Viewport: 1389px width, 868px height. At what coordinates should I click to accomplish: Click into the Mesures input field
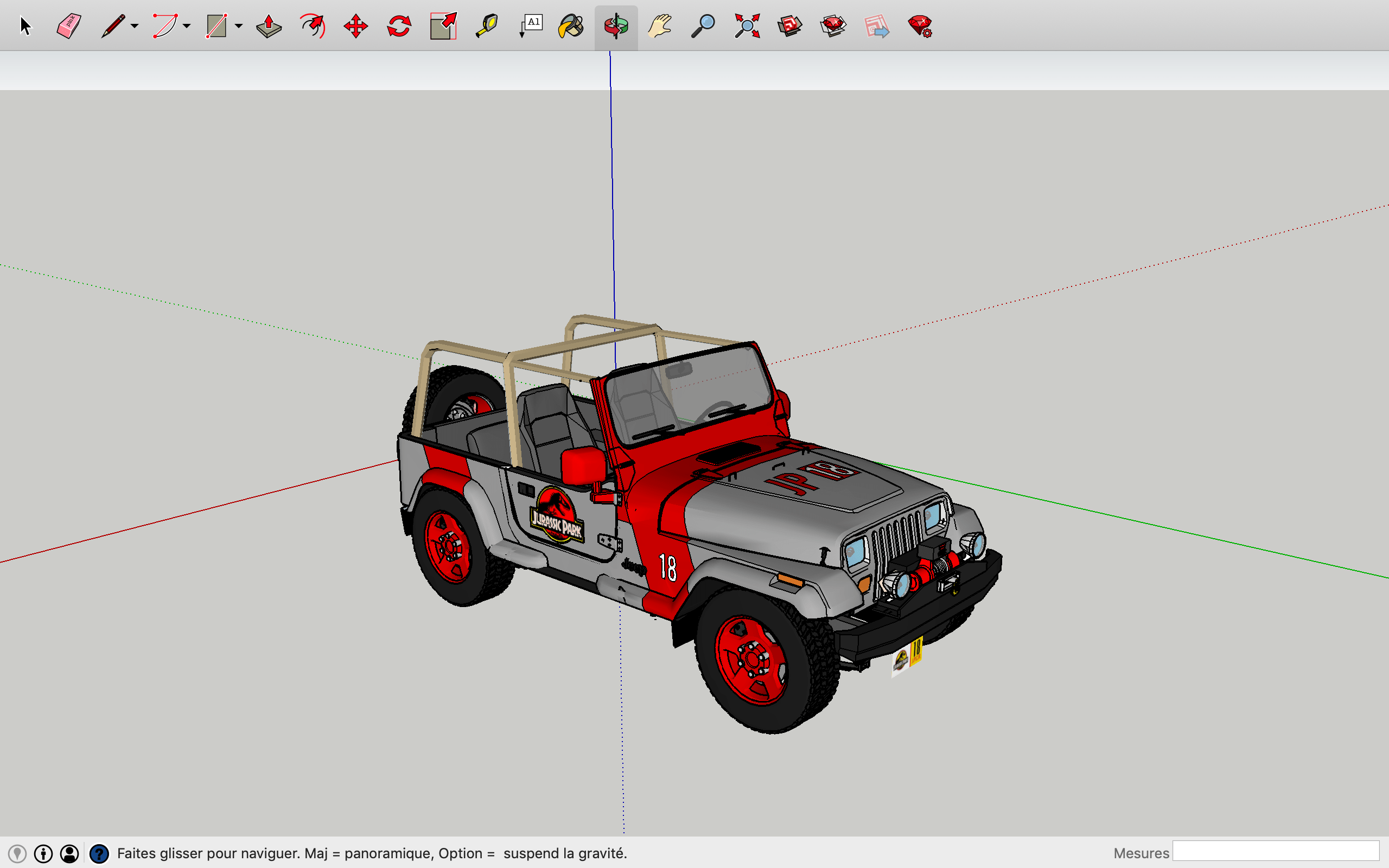click(1276, 851)
